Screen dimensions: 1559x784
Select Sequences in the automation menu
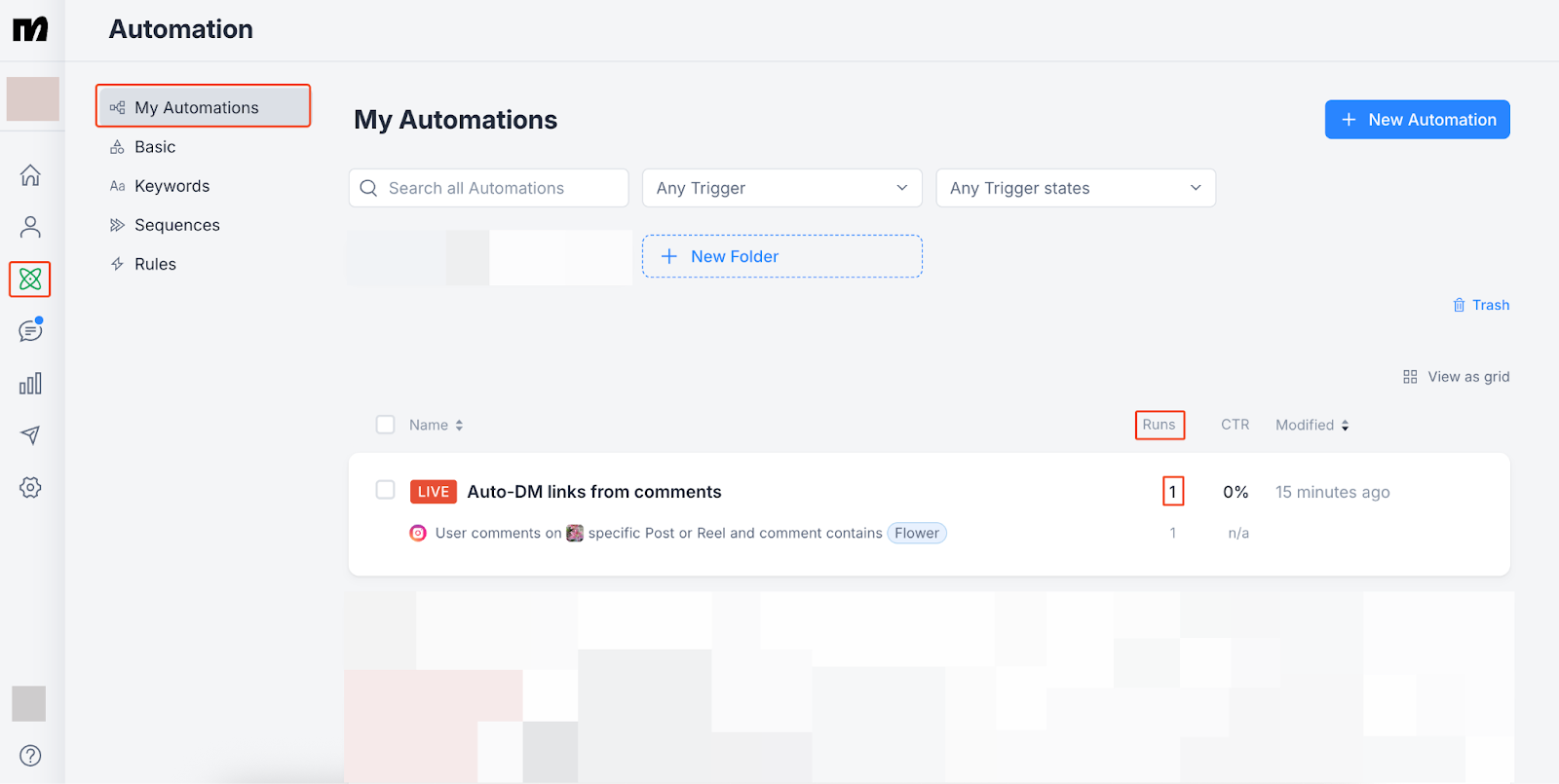tap(176, 225)
